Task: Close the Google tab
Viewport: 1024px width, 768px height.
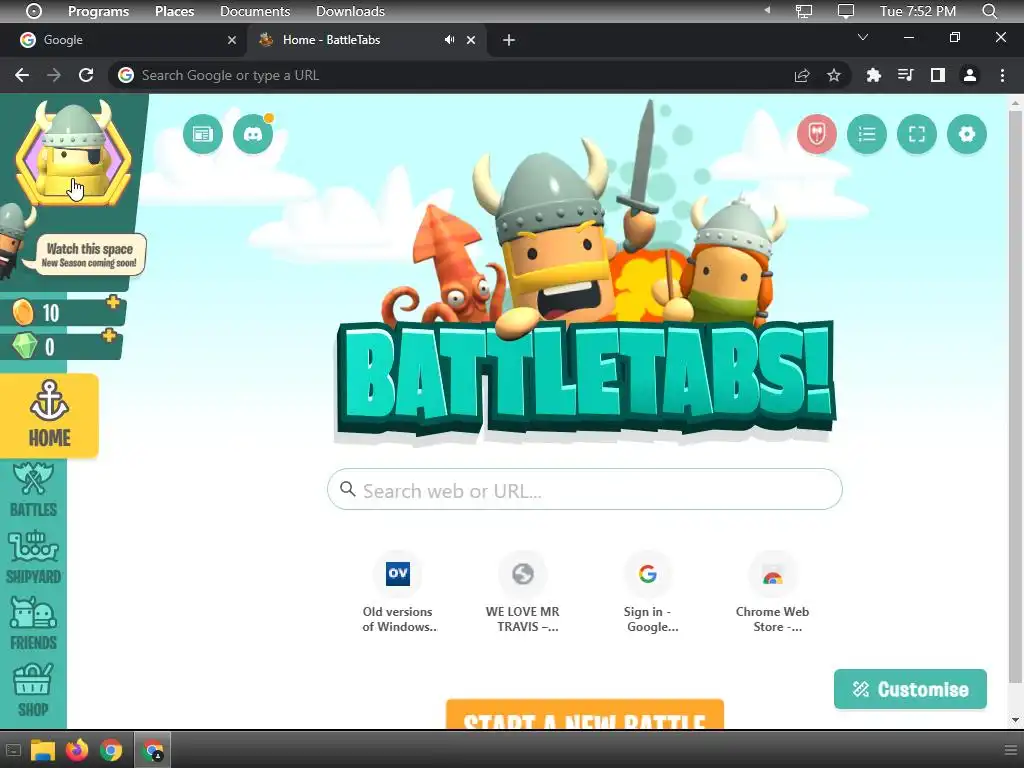Action: pyautogui.click(x=232, y=40)
